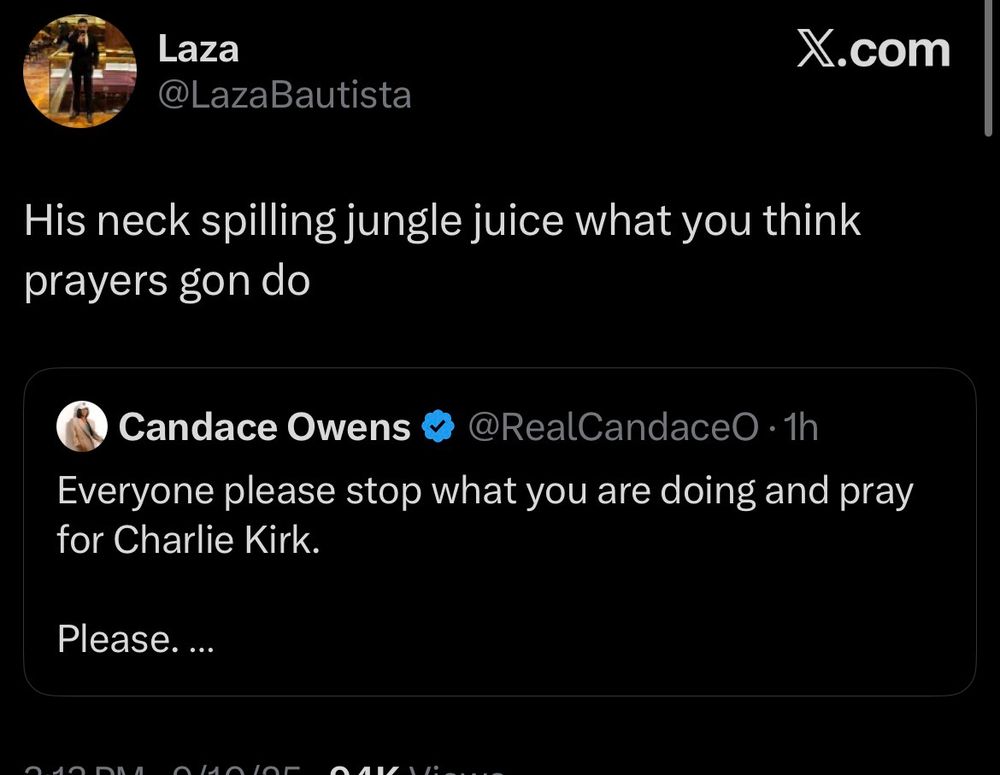Click the Candace Owens display name
Screen dimensions: 1000x775
click(264, 428)
